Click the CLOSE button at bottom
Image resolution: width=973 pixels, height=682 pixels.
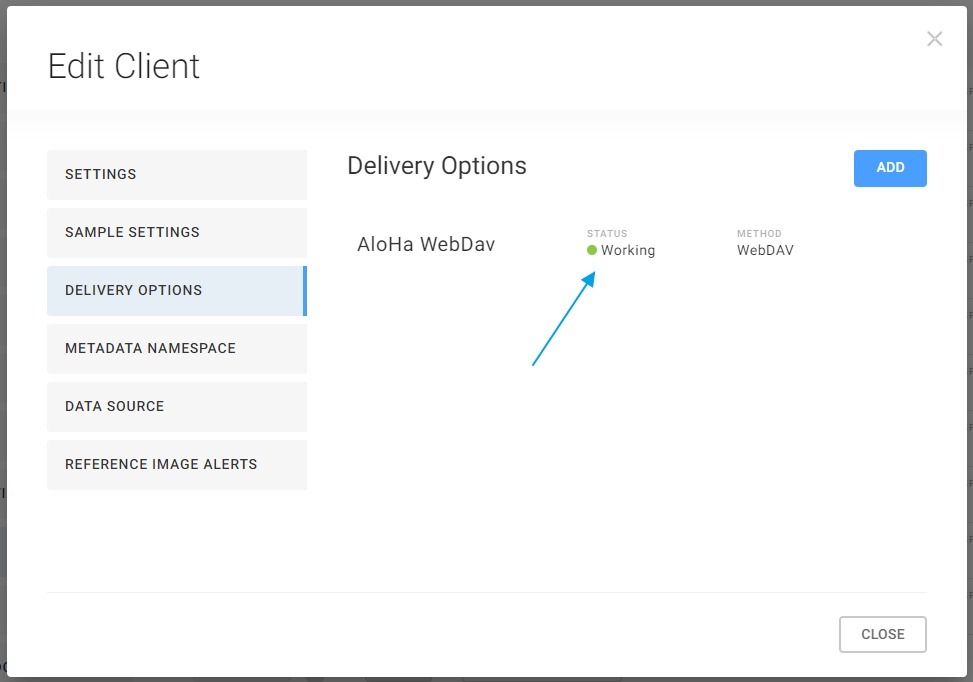[x=882, y=634]
